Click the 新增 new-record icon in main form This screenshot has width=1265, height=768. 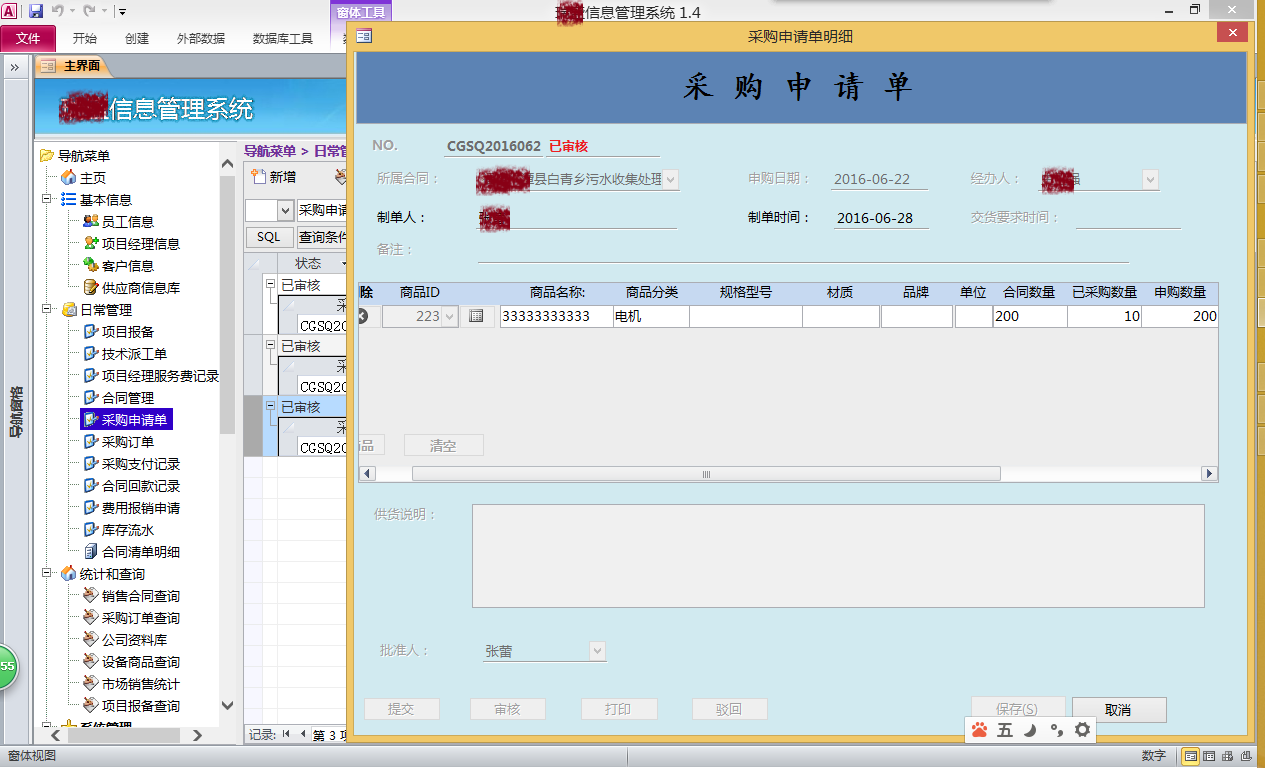click(258, 177)
